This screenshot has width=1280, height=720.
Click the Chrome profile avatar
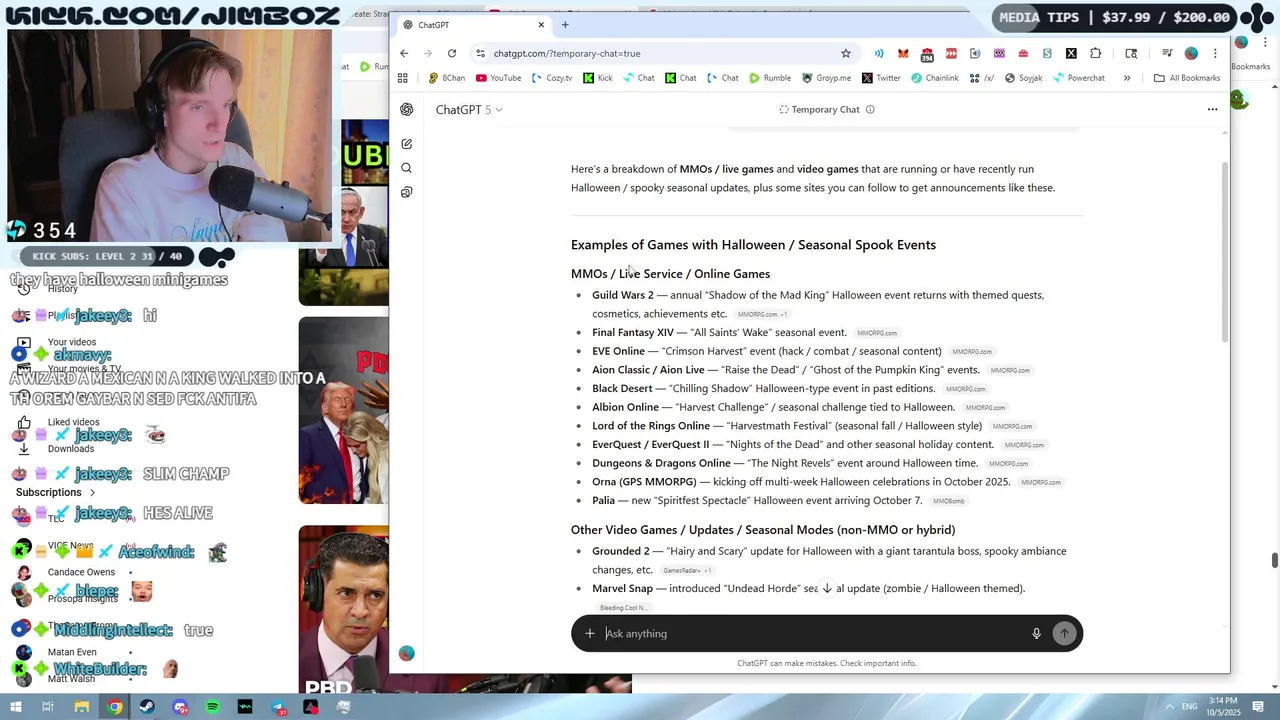[x=1191, y=53]
